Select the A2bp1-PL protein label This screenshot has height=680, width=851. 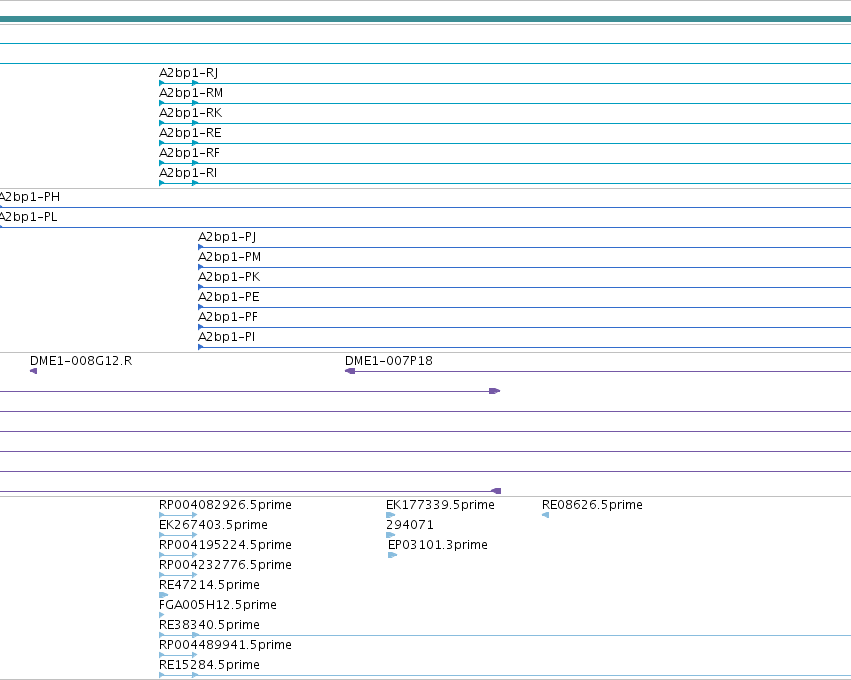(28, 217)
